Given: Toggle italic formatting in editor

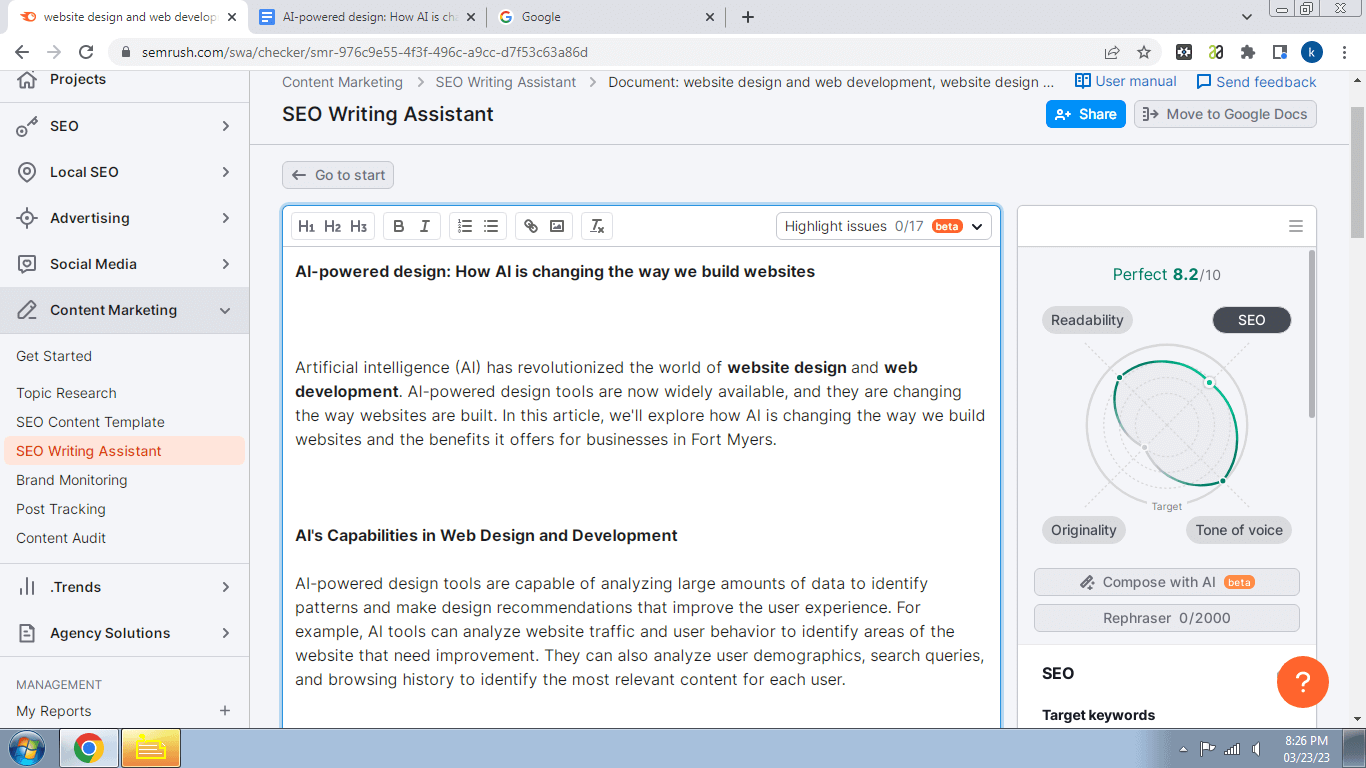Looking at the screenshot, I should pos(424,226).
